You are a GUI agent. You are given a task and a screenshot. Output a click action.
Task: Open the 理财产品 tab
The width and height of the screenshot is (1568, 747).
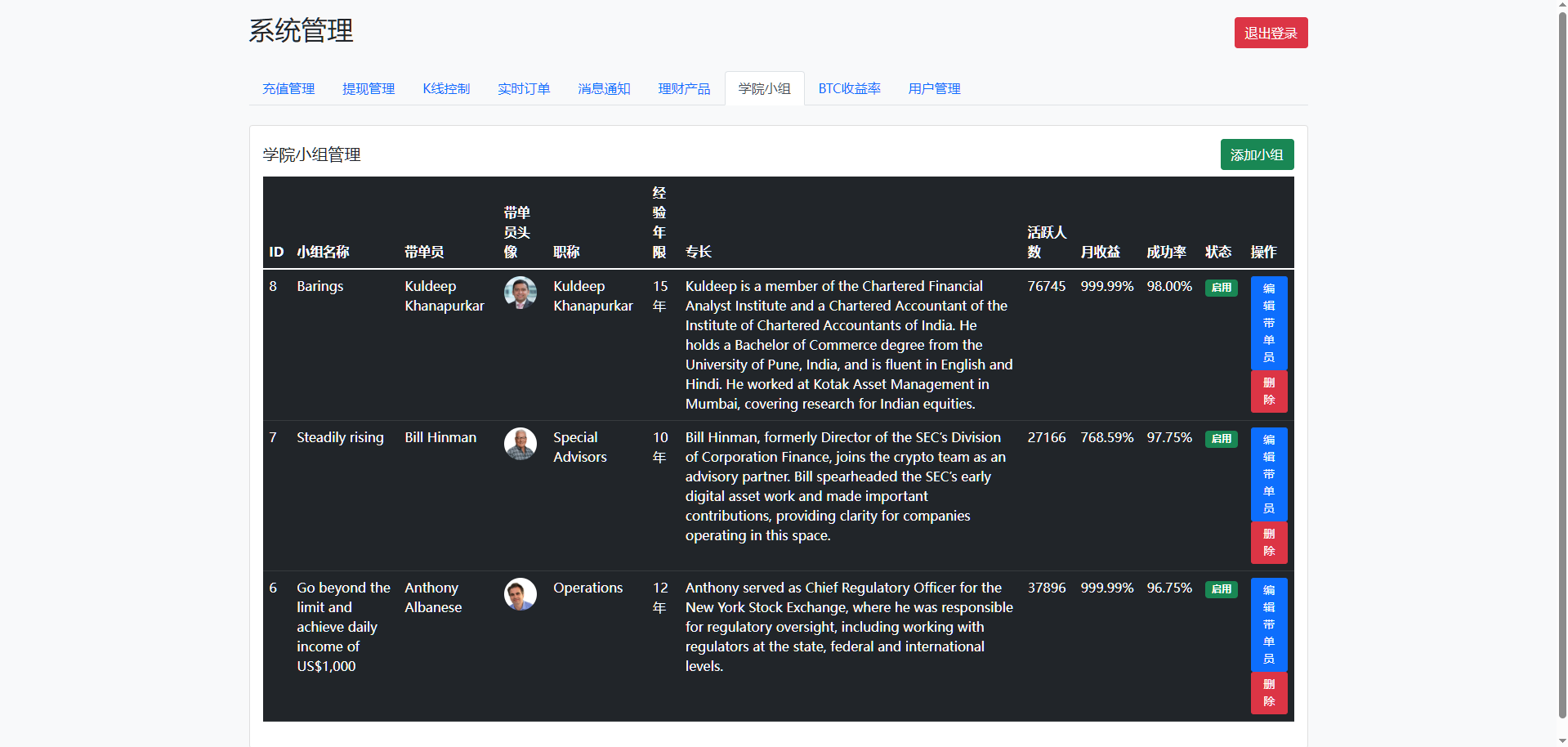(x=684, y=88)
